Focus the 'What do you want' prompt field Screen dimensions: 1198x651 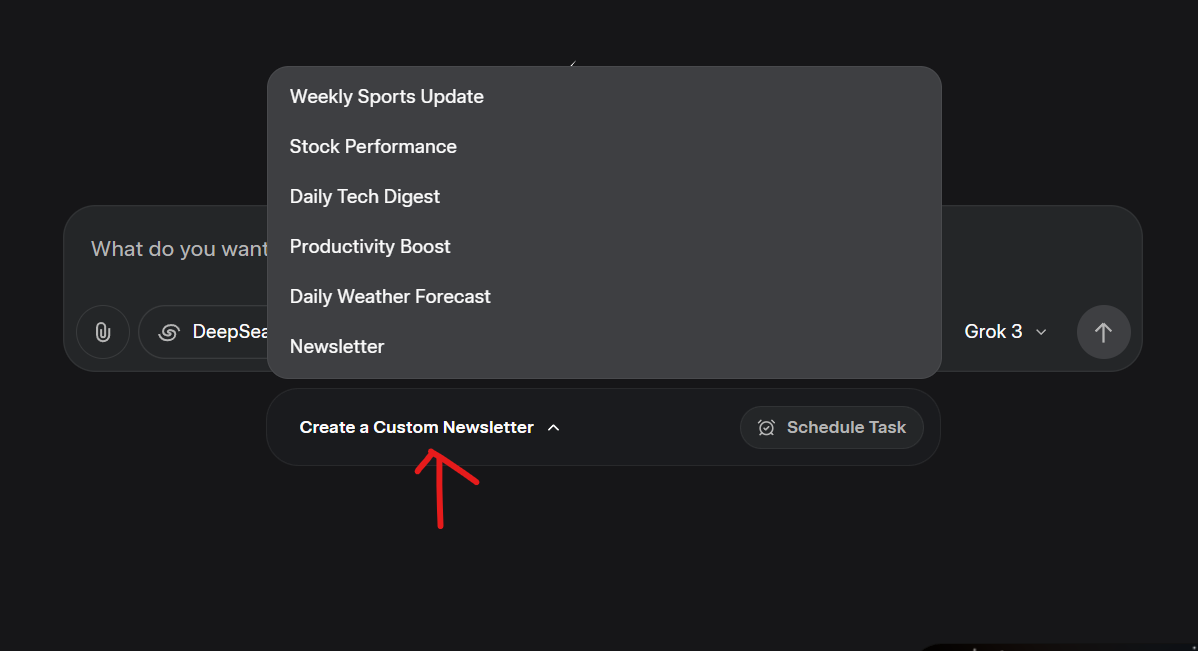(179, 249)
